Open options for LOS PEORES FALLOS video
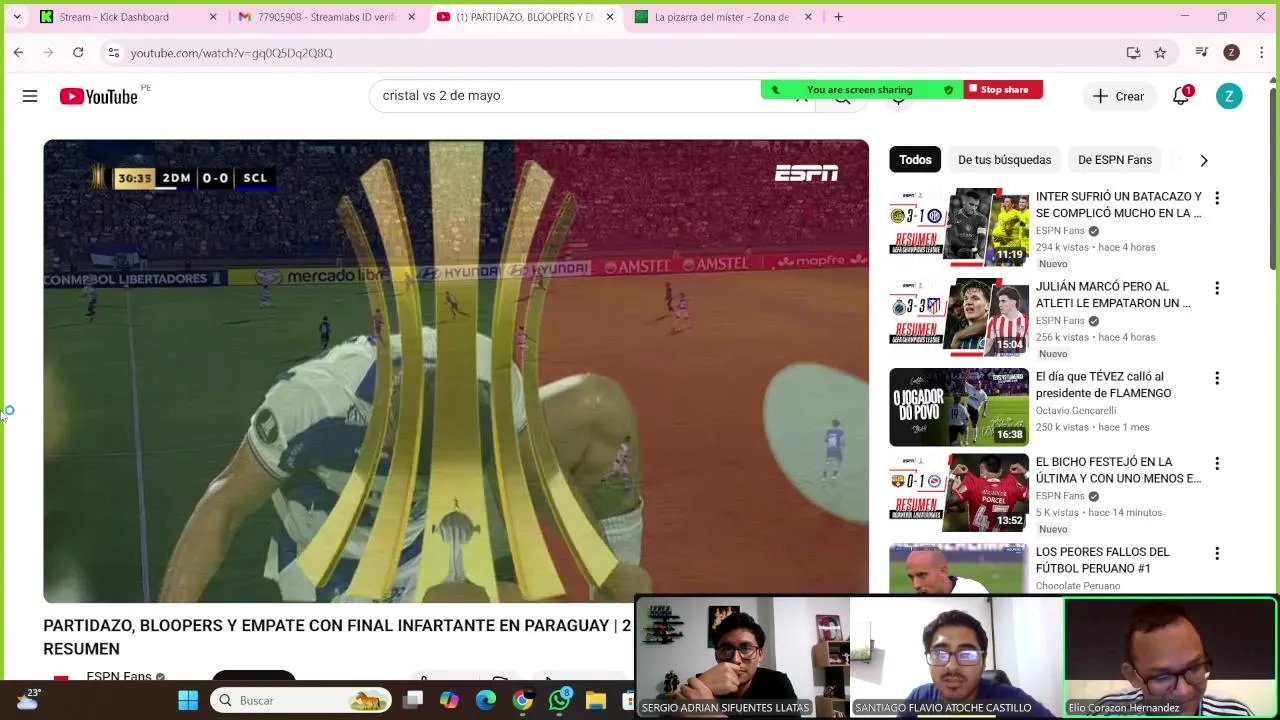Viewport: 1280px width, 720px height. pos(1217,553)
